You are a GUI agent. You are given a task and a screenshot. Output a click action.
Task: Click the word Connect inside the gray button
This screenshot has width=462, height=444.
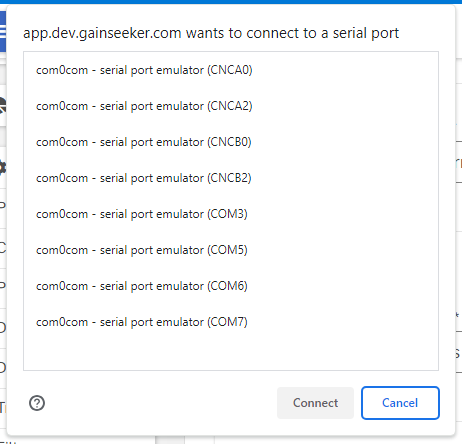coord(315,403)
